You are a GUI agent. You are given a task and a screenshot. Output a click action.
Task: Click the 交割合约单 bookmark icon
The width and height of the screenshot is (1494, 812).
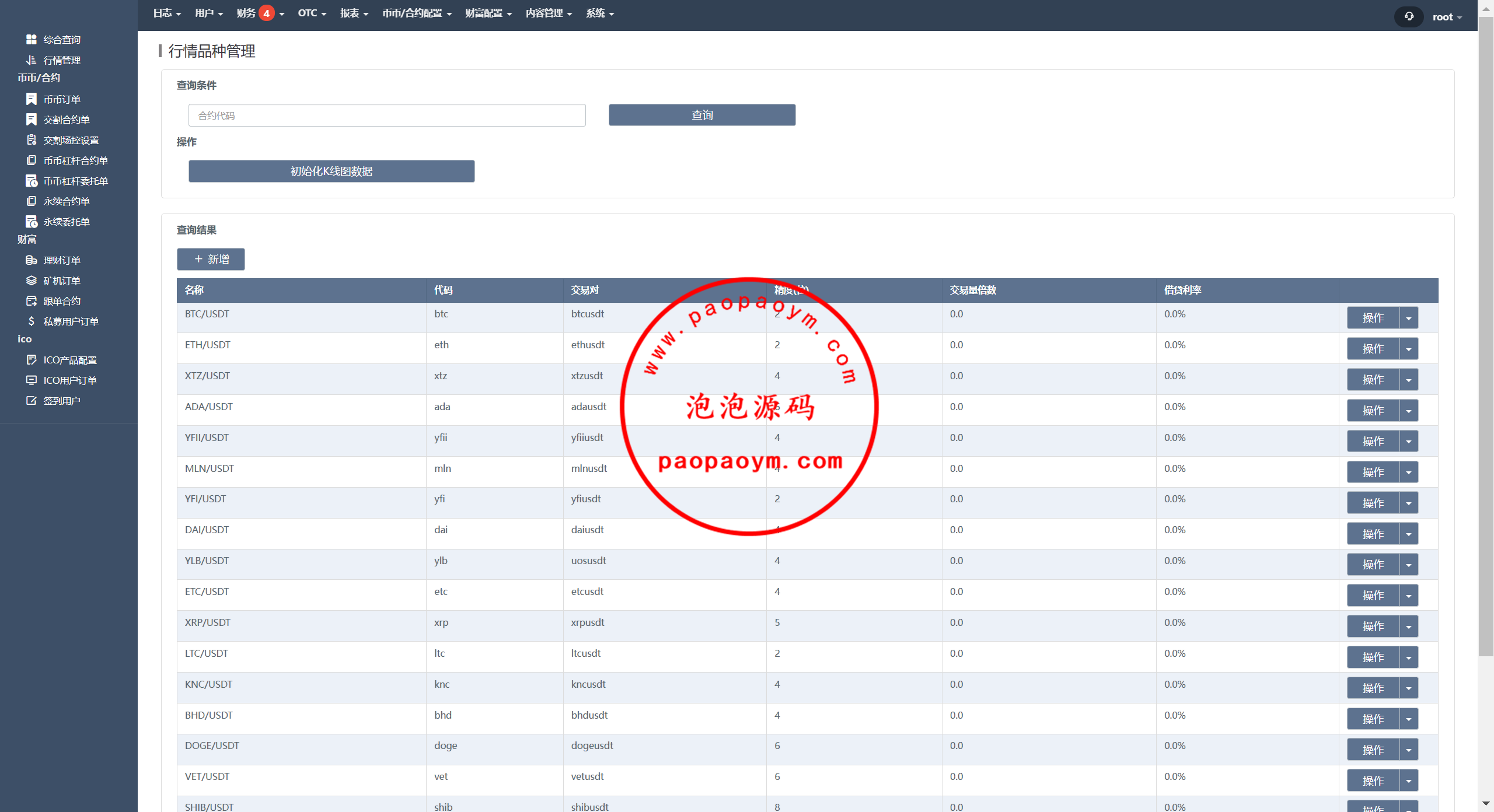pos(32,120)
